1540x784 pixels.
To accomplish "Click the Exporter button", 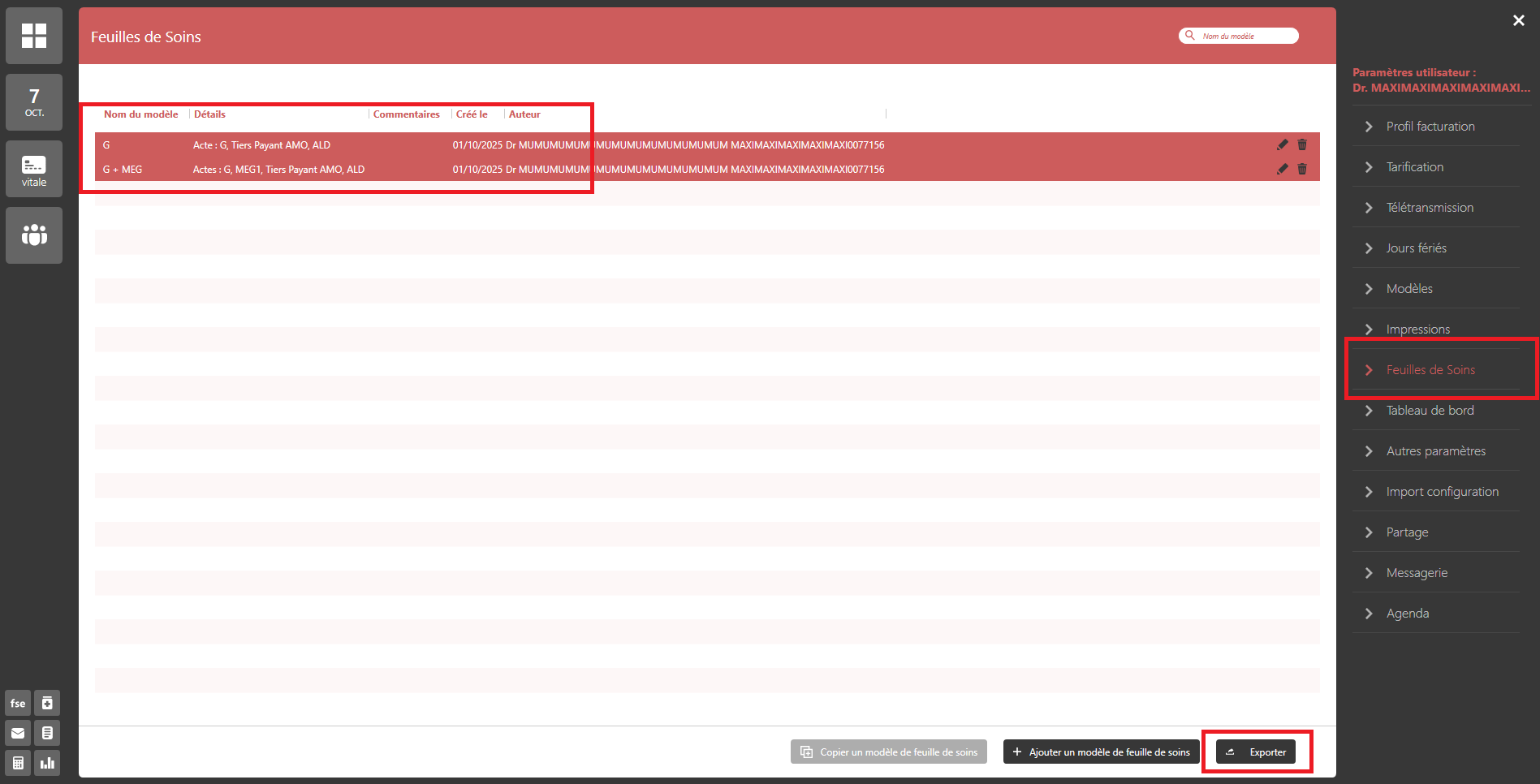I will point(1256,752).
